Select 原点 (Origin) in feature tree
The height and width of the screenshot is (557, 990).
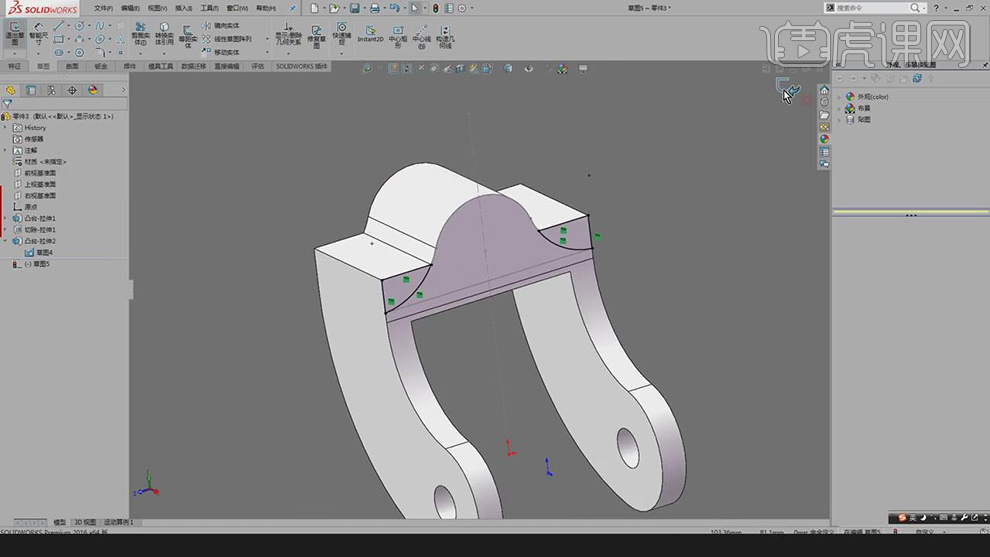[x=25, y=207]
